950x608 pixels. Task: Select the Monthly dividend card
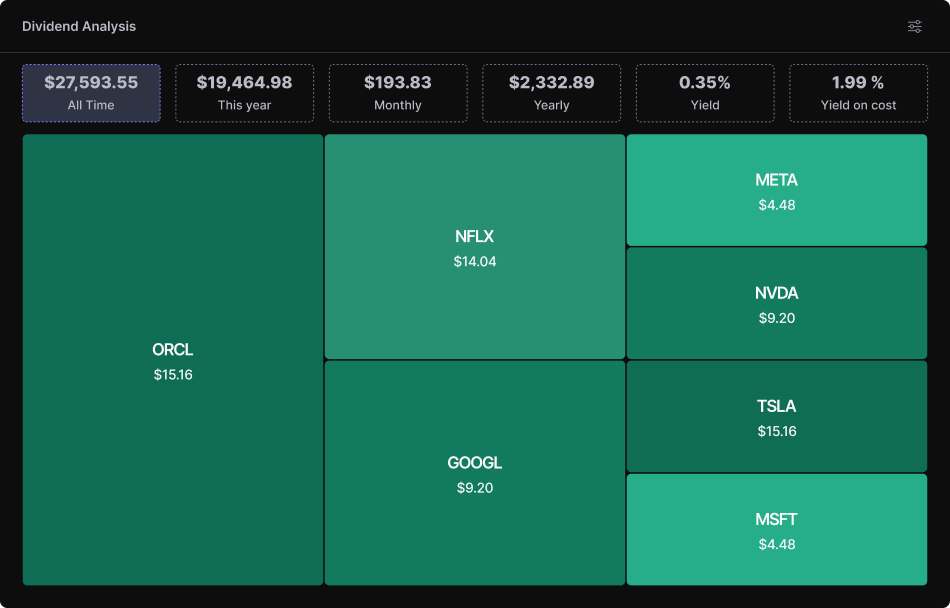tap(398, 94)
